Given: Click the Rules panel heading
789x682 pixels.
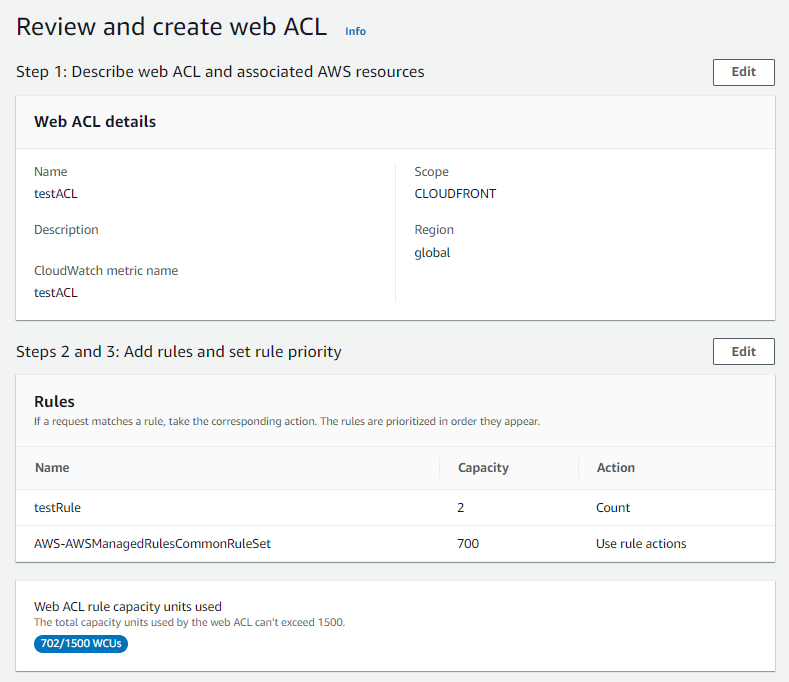Looking at the screenshot, I should [54, 401].
